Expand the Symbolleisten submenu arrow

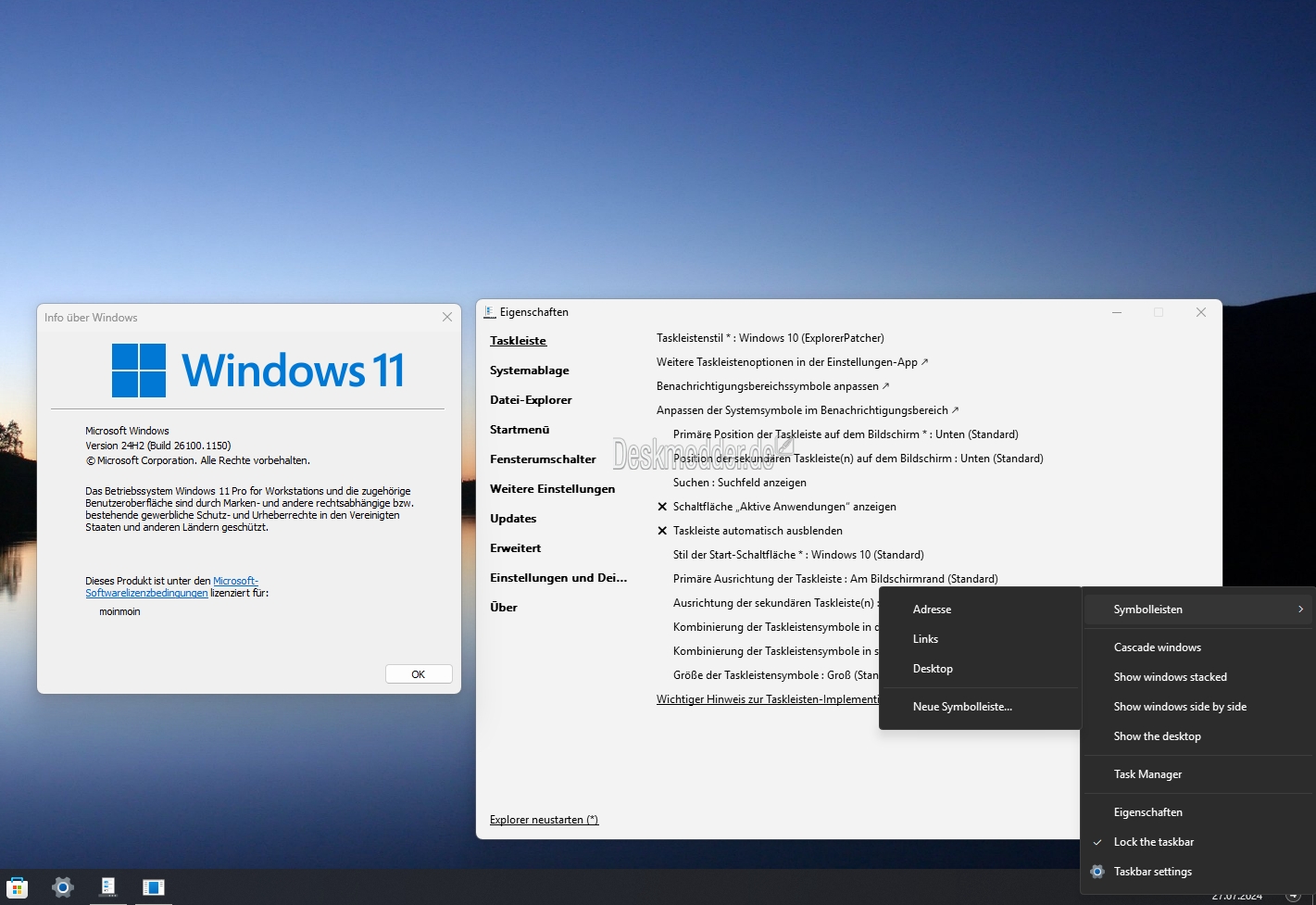coord(1300,610)
